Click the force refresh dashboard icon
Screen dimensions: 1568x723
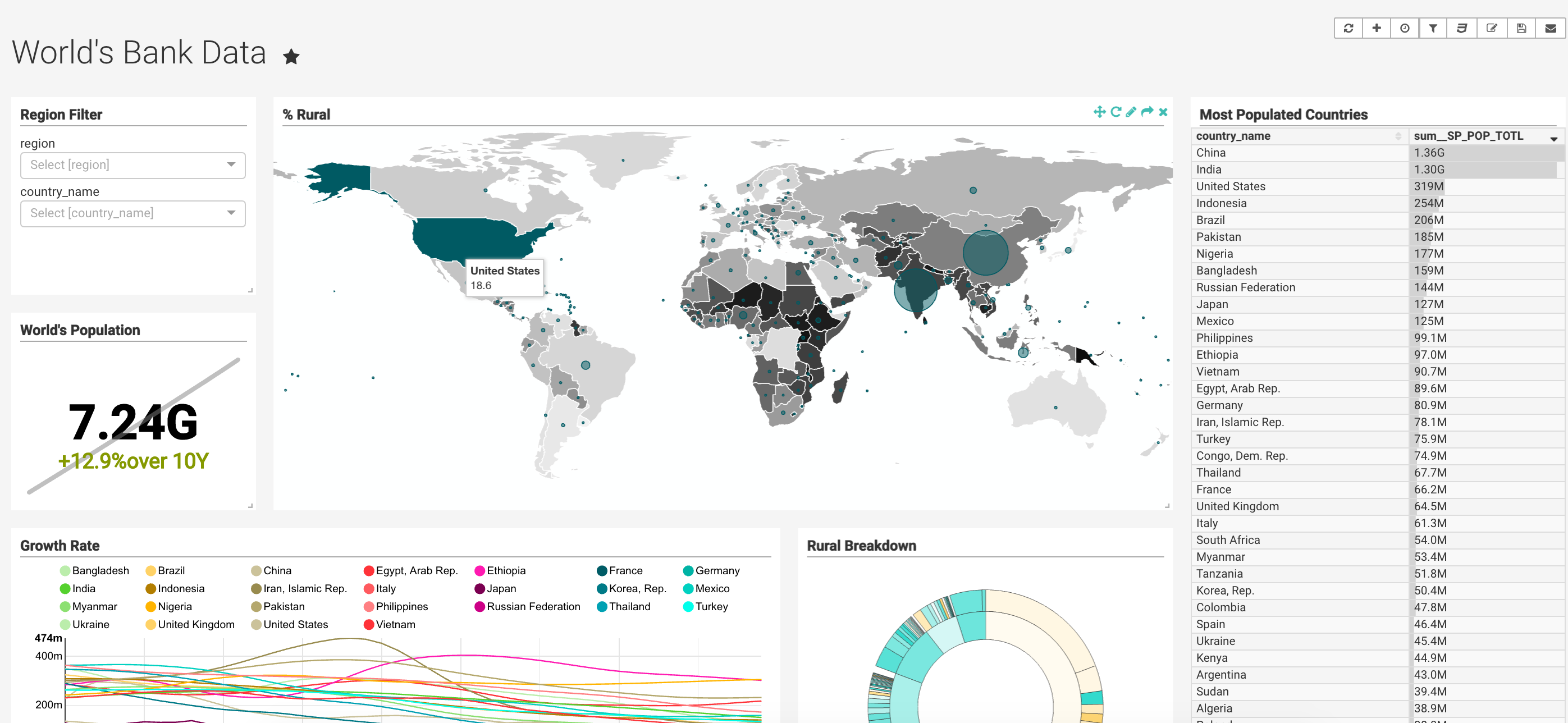pos(1348,28)
